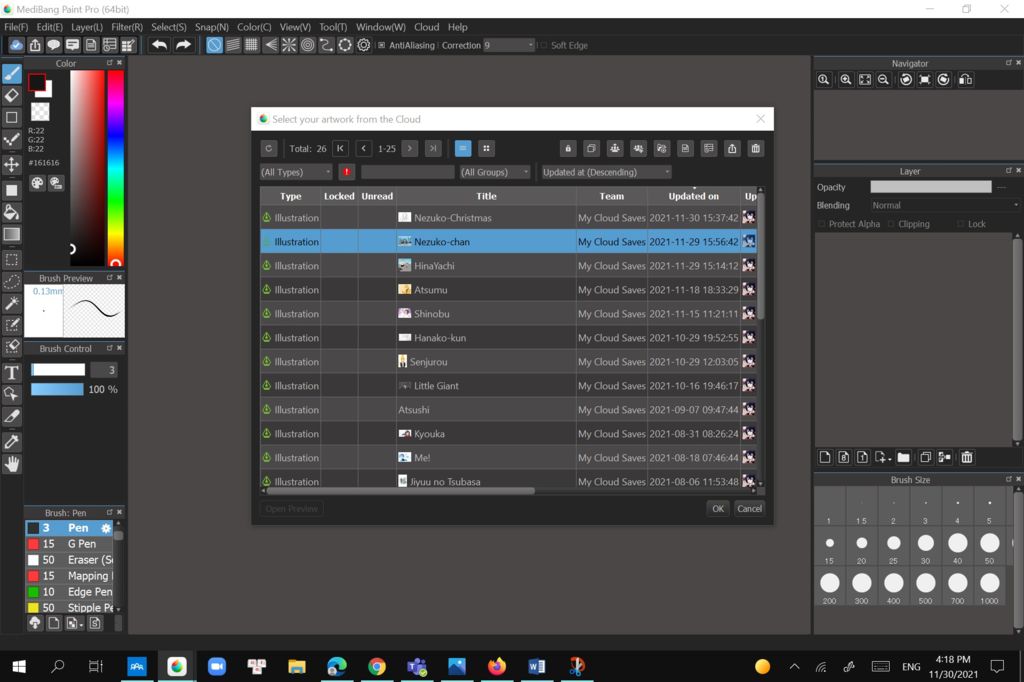Switch cloud dialog to list view

point(463,148)
